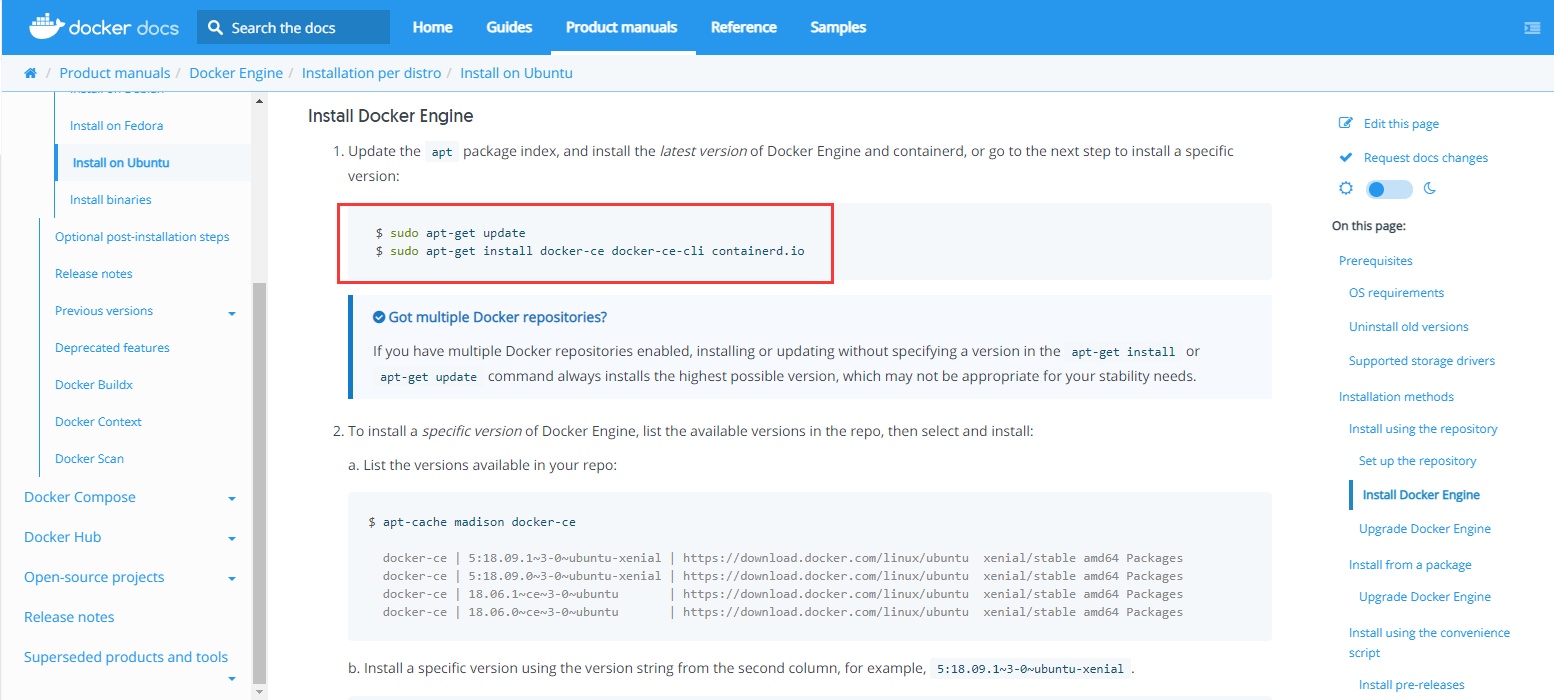Click the 5:18.09.1~3-0~ubuntu-xenial inline code example

coord(1030,669)
